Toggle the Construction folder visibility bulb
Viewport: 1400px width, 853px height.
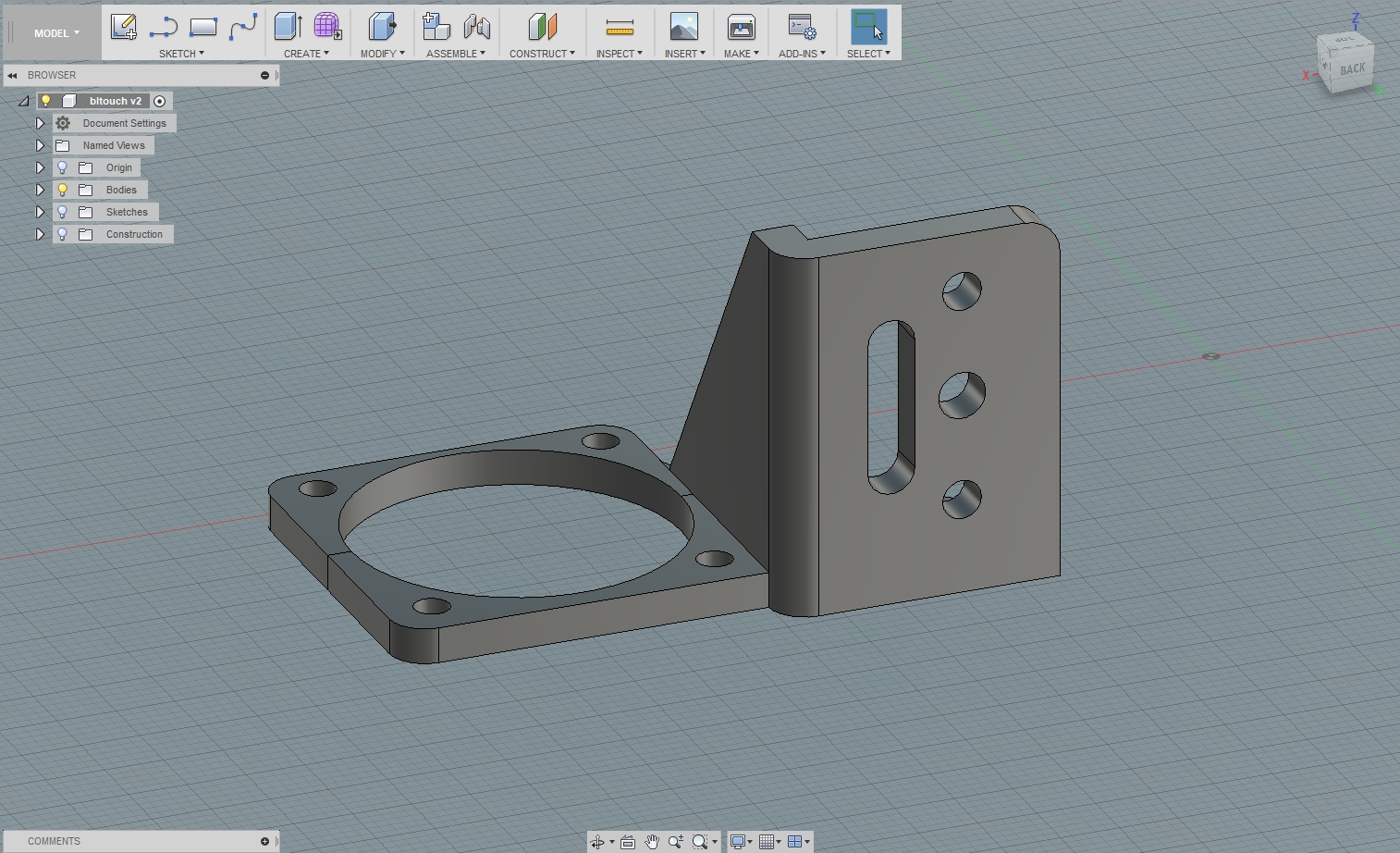coord(63,234)
